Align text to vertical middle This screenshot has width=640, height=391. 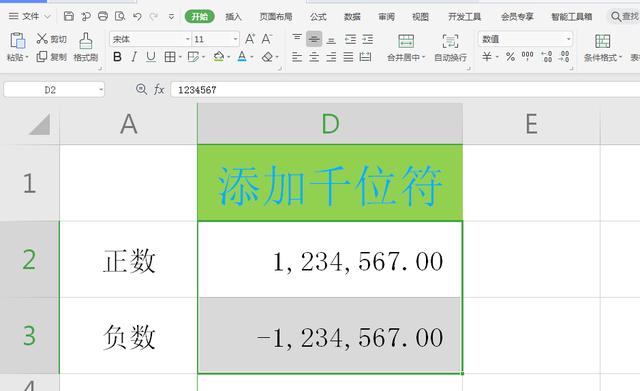(314, 39)
